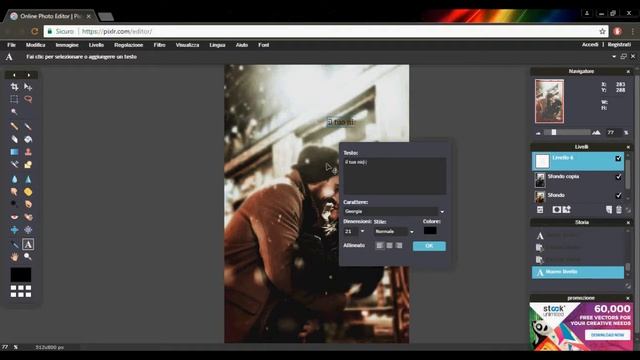Select the Drawing shapes tool
Viewport: 640px width, 360px height.
point(28,164)
